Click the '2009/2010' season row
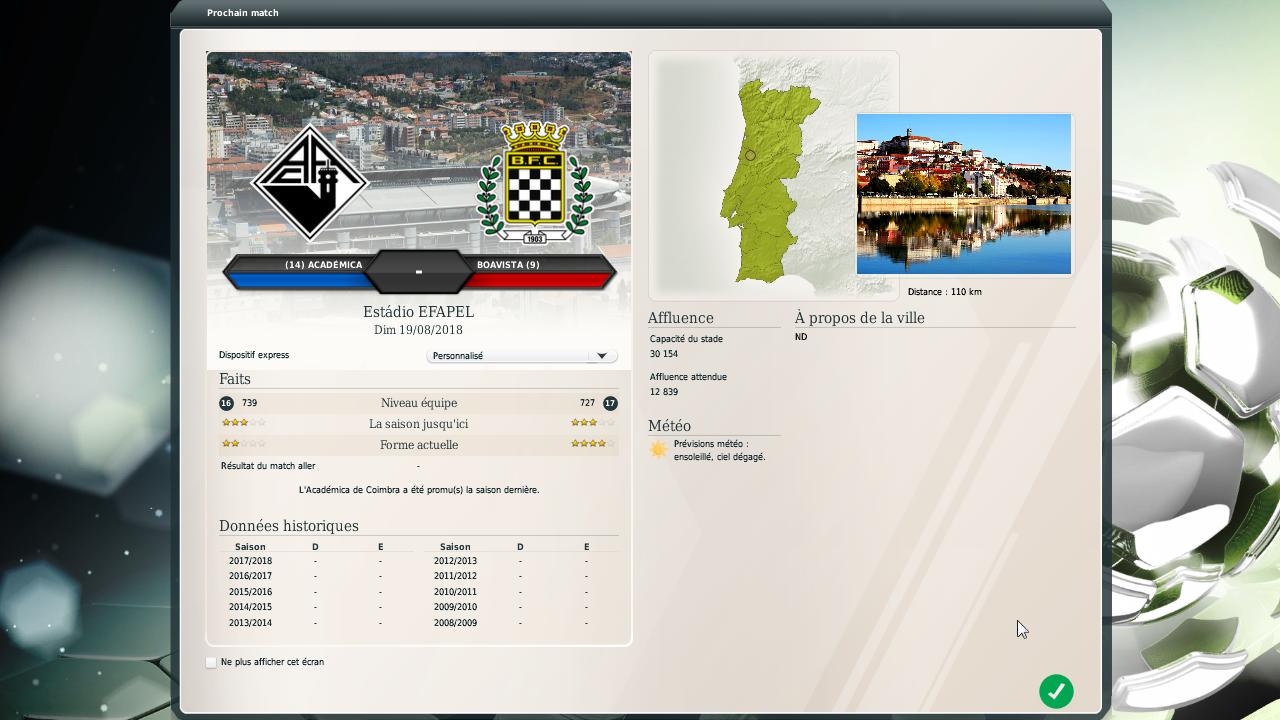 coord(520,607)
